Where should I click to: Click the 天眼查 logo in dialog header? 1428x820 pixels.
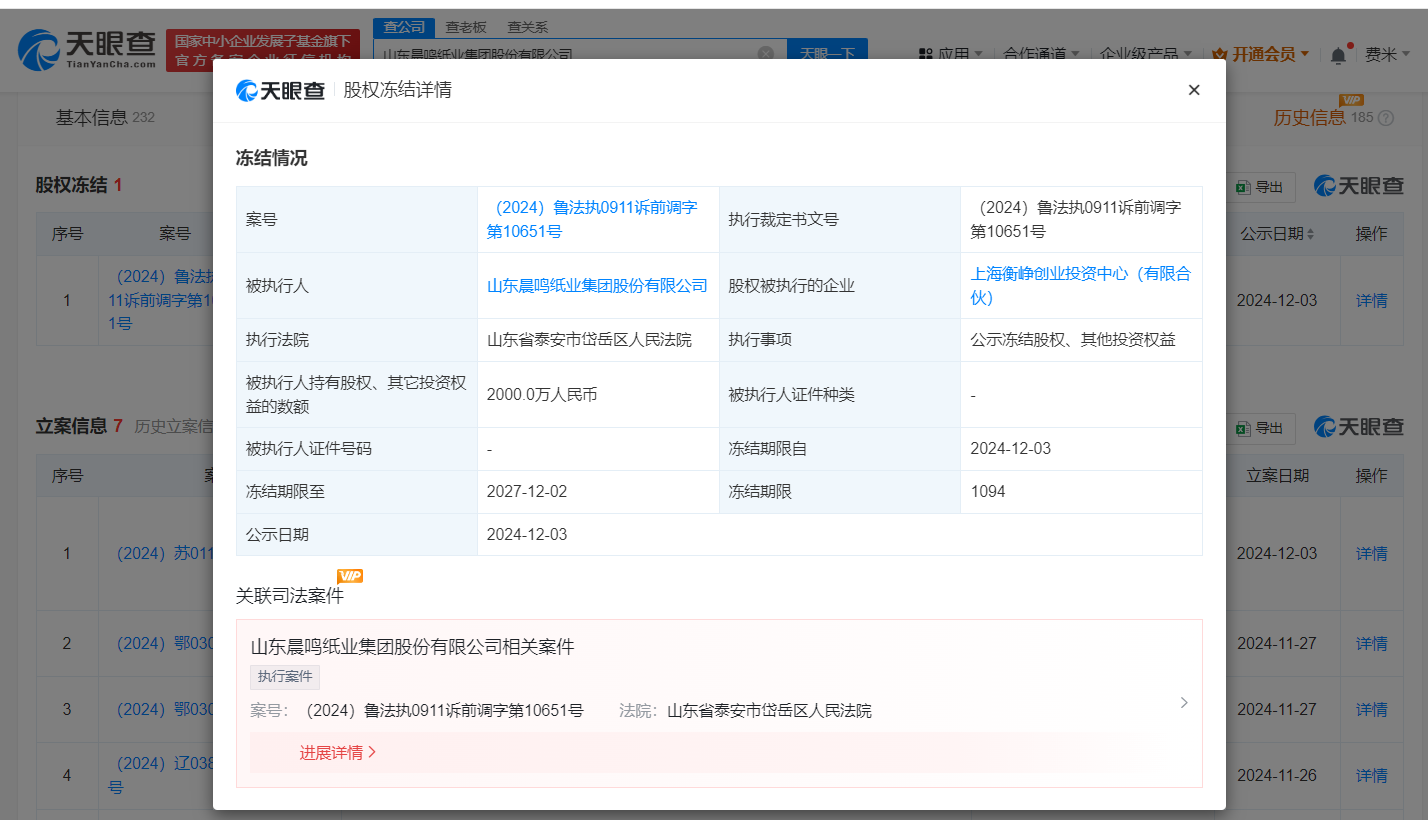pyautogui.click(x=281, y=90)
